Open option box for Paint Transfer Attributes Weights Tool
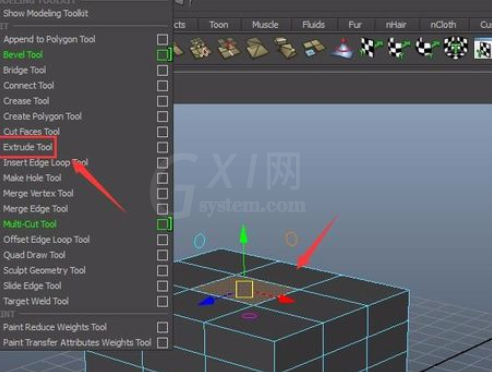492x372 pixels. pyautogui.click(x=162, y=343)
